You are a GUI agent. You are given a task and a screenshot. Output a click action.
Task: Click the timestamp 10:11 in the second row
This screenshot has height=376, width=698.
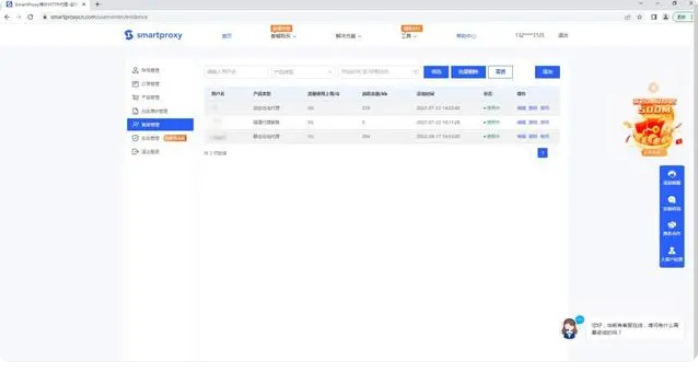tap(438, 122)
